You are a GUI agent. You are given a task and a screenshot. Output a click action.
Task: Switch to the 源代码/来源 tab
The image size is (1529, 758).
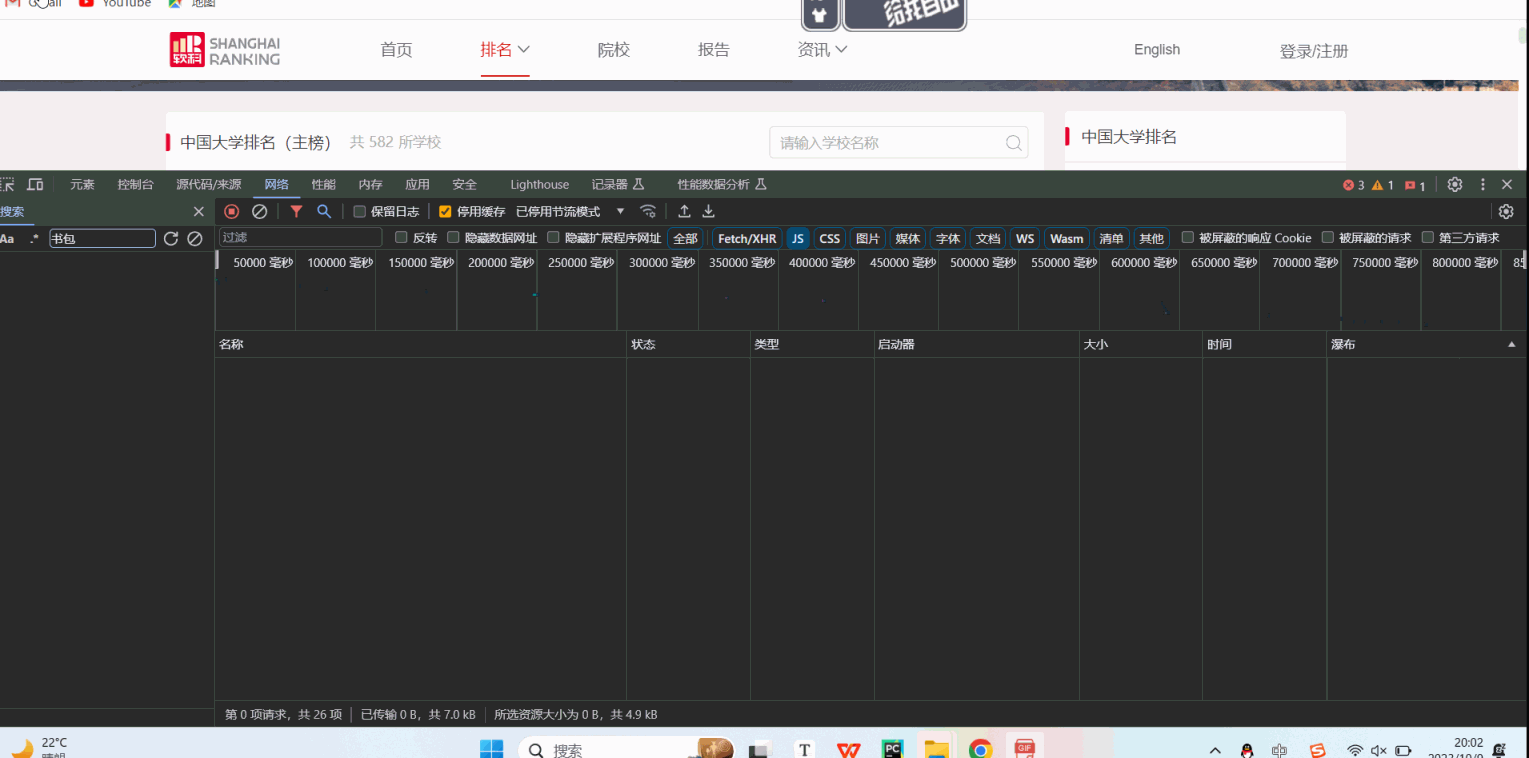coord(209,185)
